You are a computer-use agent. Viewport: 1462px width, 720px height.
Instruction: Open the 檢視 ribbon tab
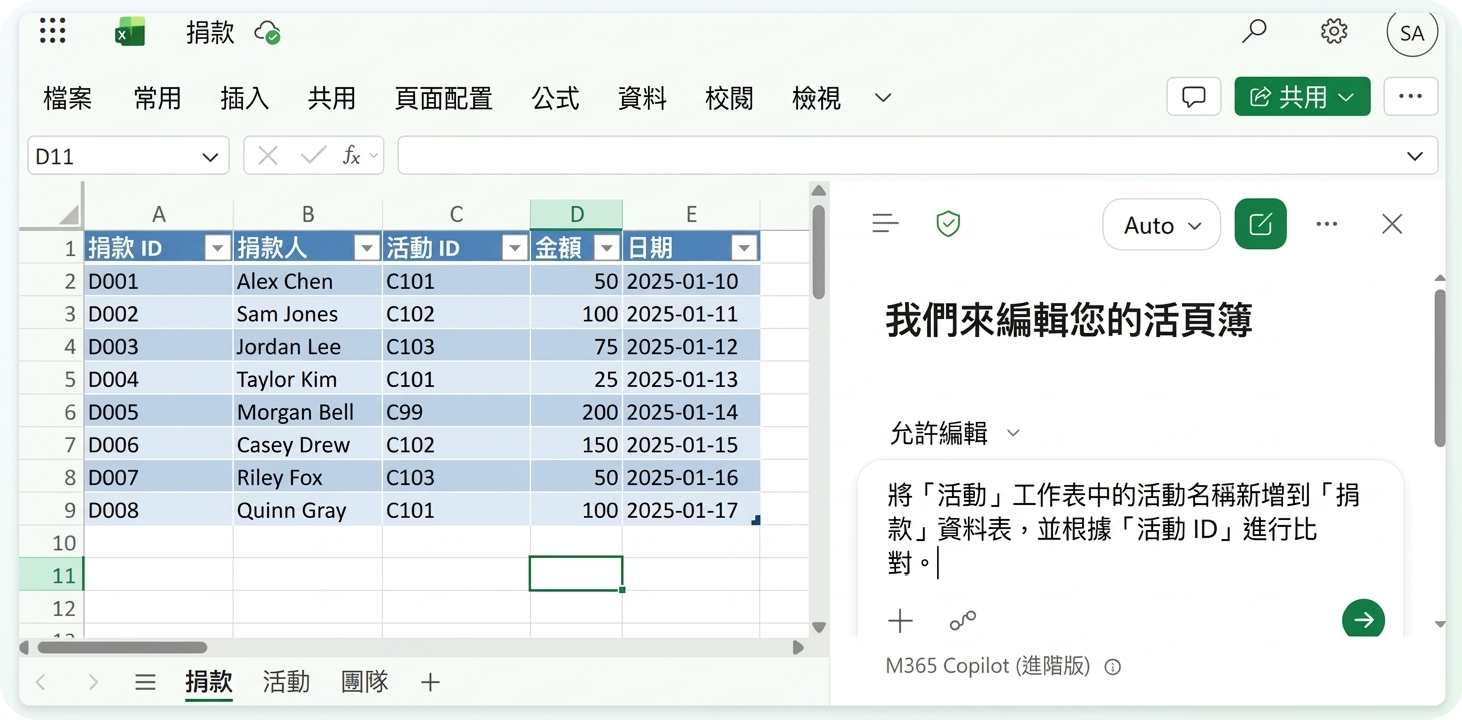[x=816, y=98]
